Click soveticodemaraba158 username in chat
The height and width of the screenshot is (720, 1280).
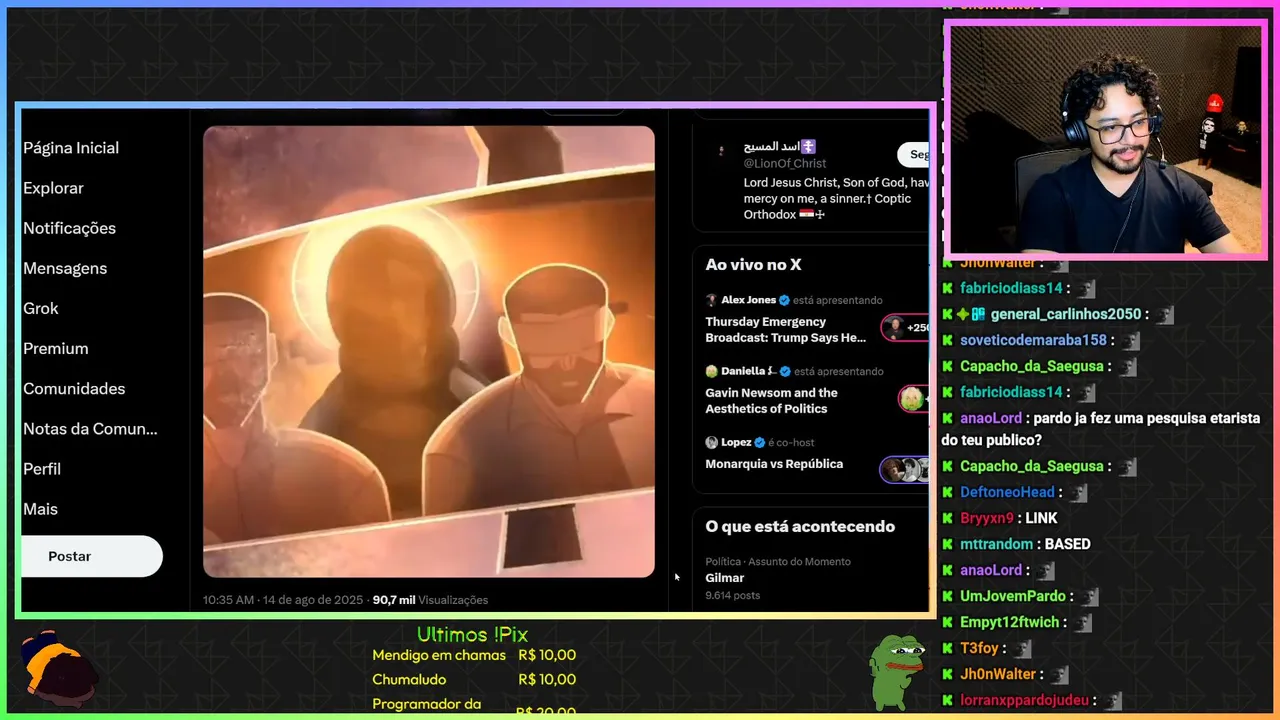click(1033, 340)
